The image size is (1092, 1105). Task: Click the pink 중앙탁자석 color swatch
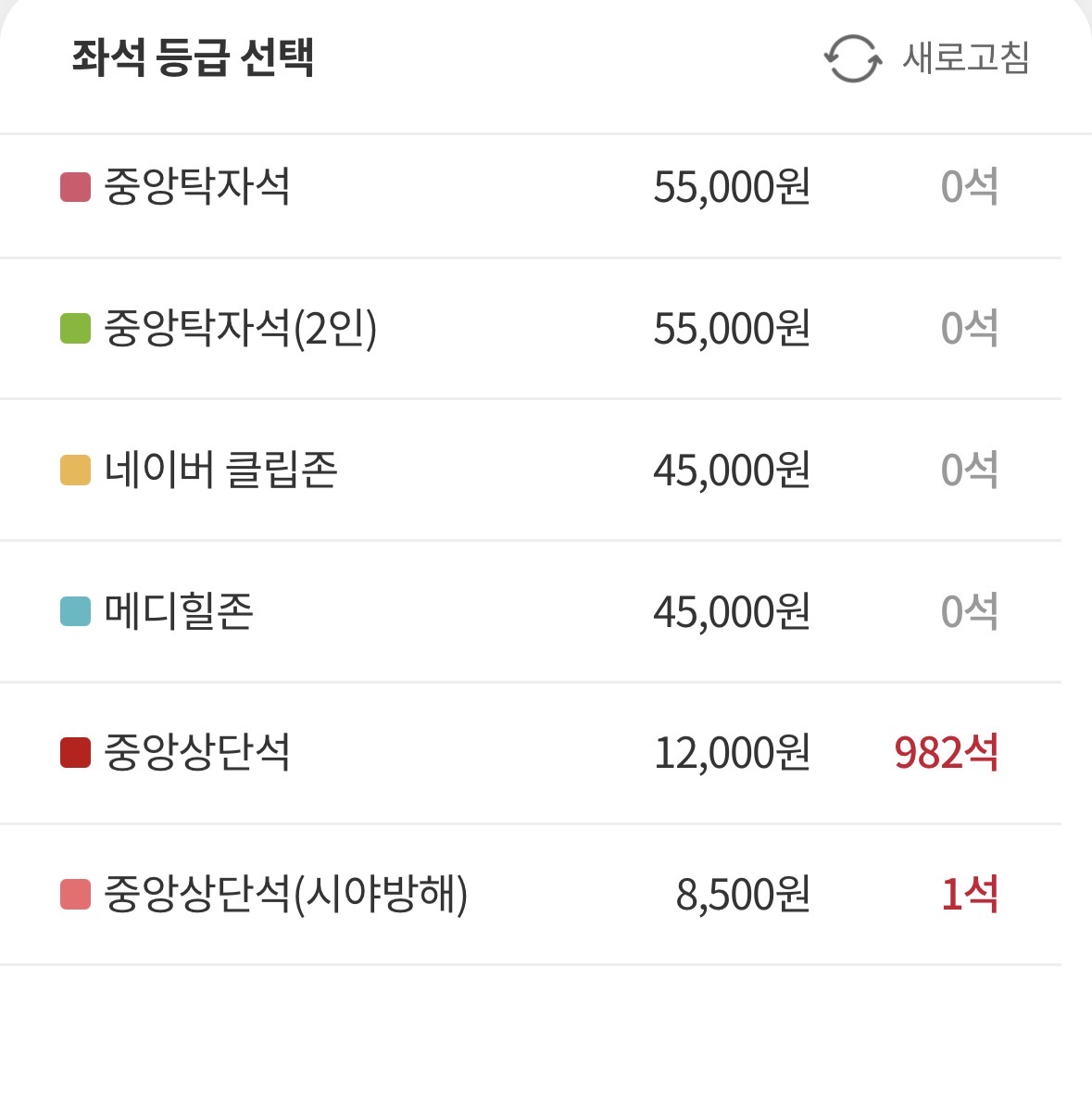click(x=75, y=187)
